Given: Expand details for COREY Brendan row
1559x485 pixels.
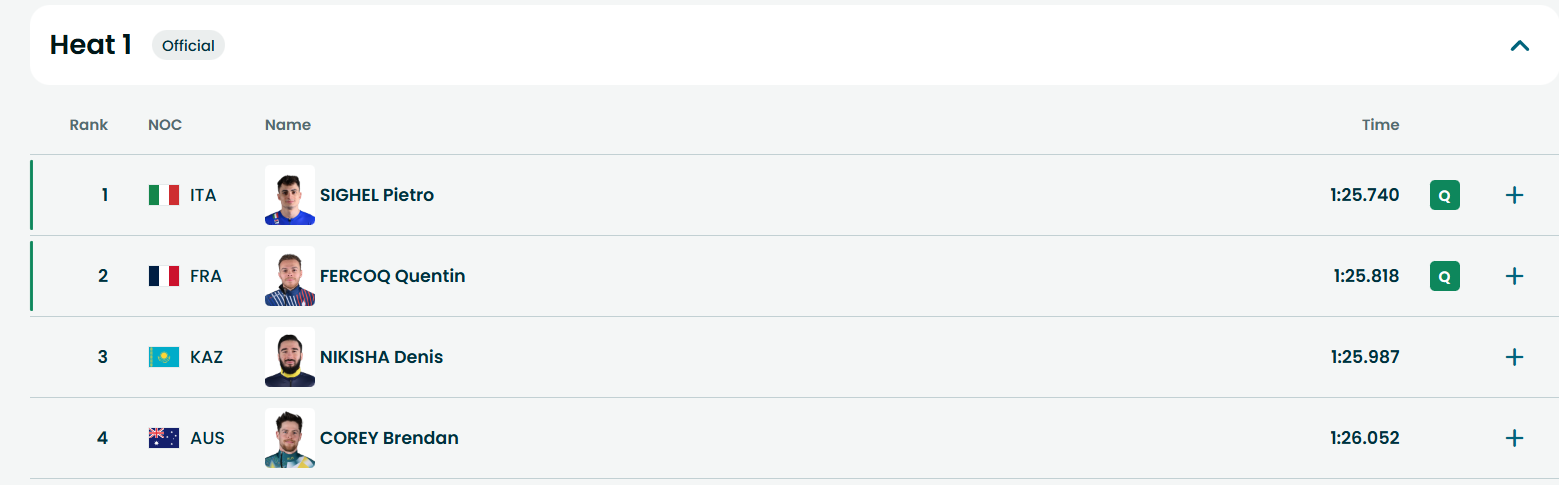Looking at the screenshot, I should (x=1514, y=438).
